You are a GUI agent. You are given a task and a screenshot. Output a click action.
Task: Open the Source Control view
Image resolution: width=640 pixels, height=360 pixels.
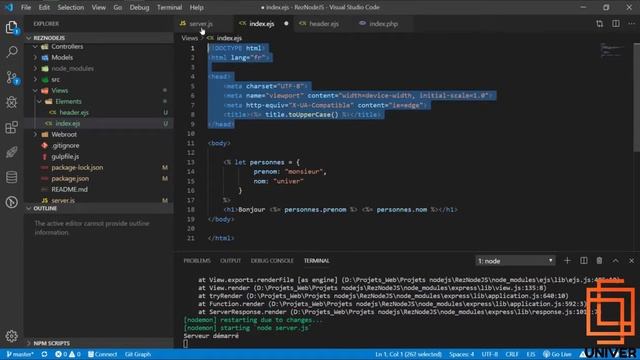(12, 77)
